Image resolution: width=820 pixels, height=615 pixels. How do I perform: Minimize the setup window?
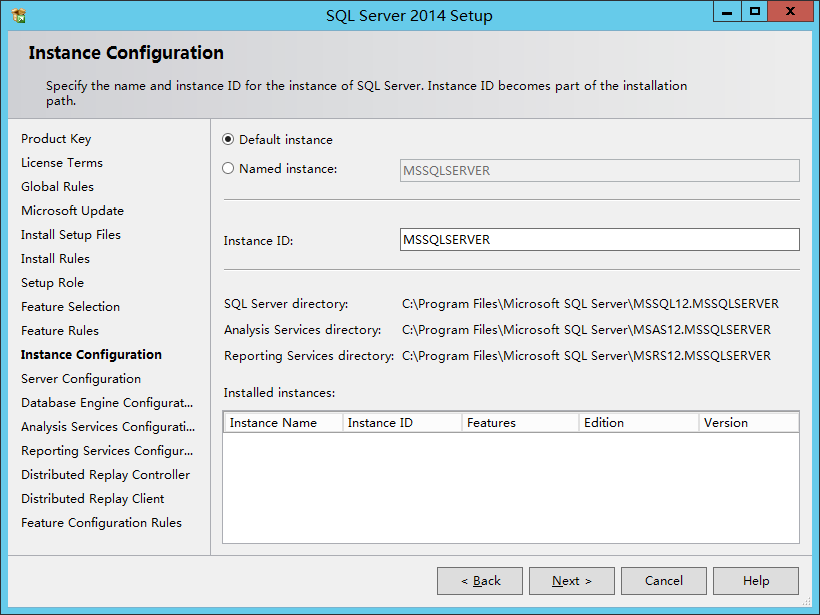(x=727, y=12)
